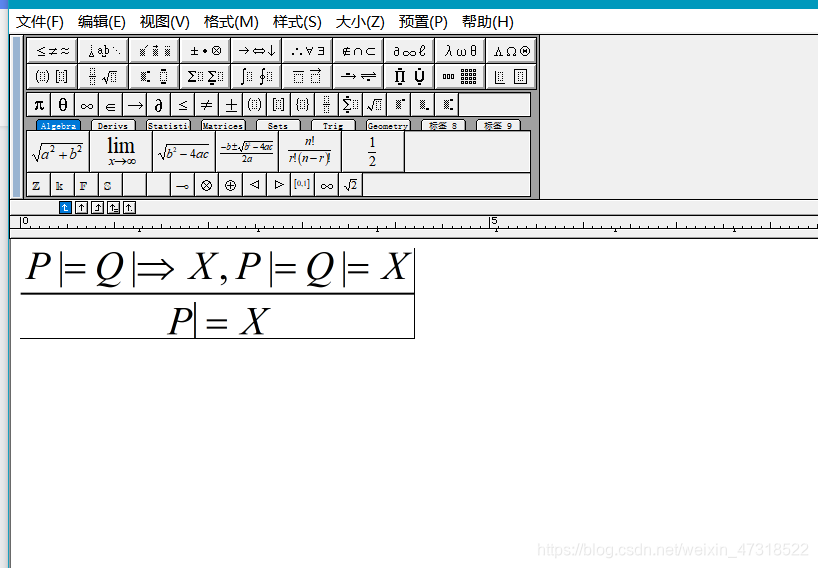This screenshot has width=818, height=568.
Task: Open the logical symbols palette
Action: pos(307,51)
